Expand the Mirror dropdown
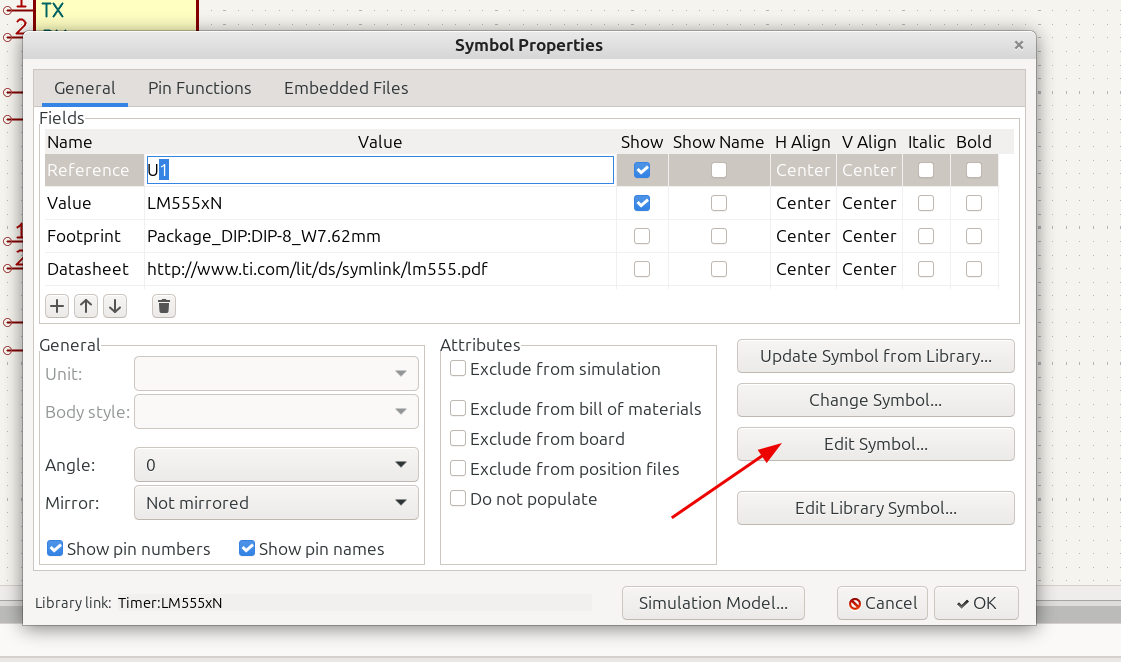 [276, 503]
